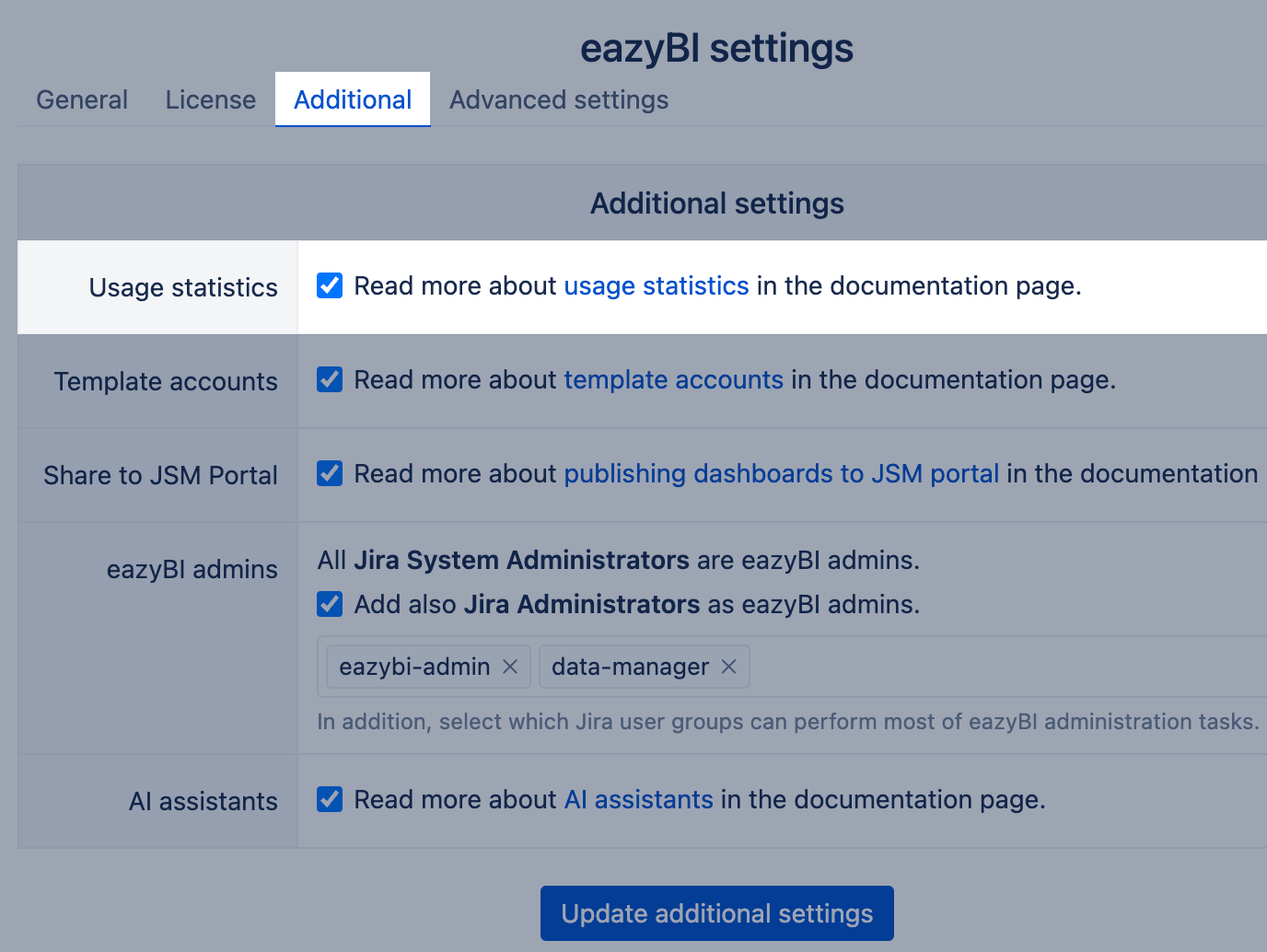
Task: Toggle Add also Jira Administrators checkbox
Action: [330, 604]
